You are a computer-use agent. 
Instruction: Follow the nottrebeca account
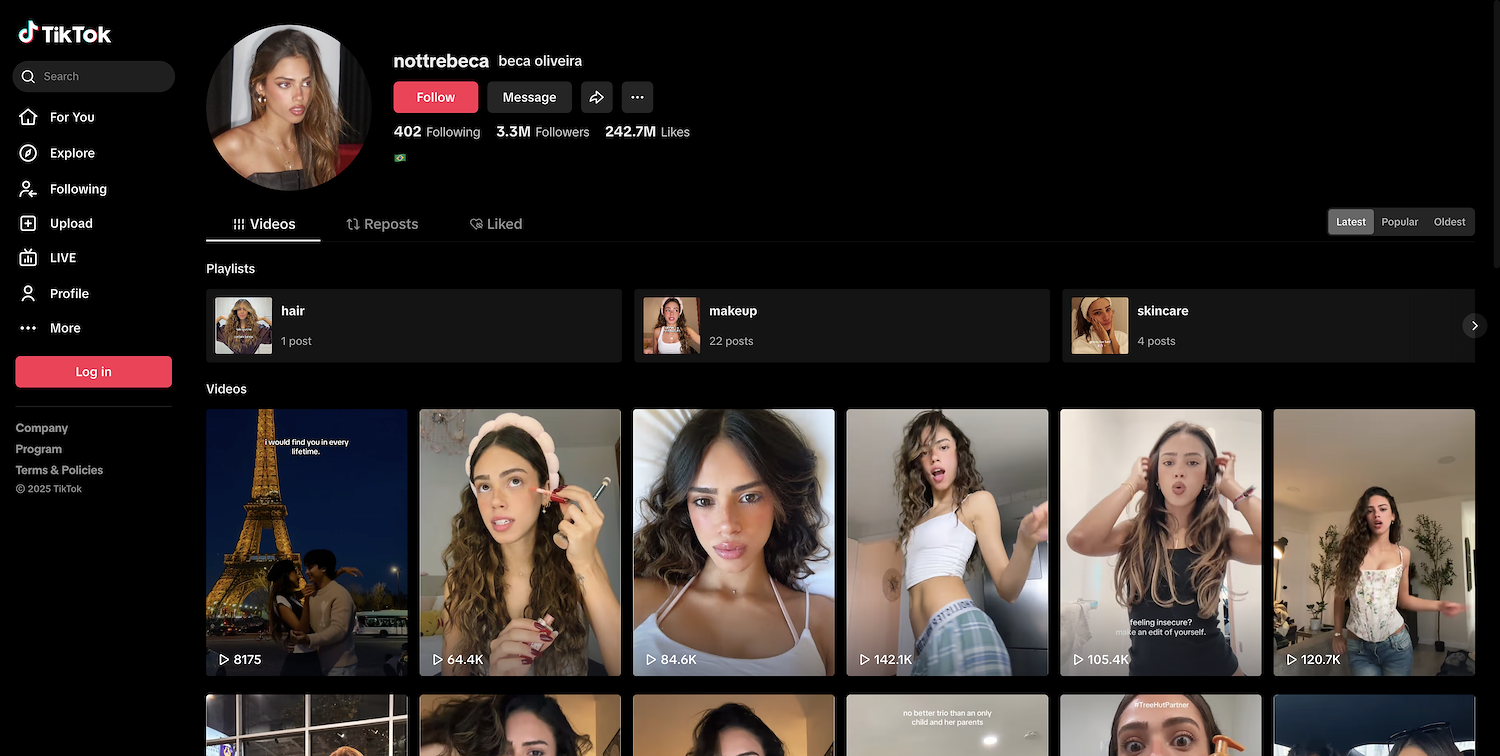click(435, 97)
